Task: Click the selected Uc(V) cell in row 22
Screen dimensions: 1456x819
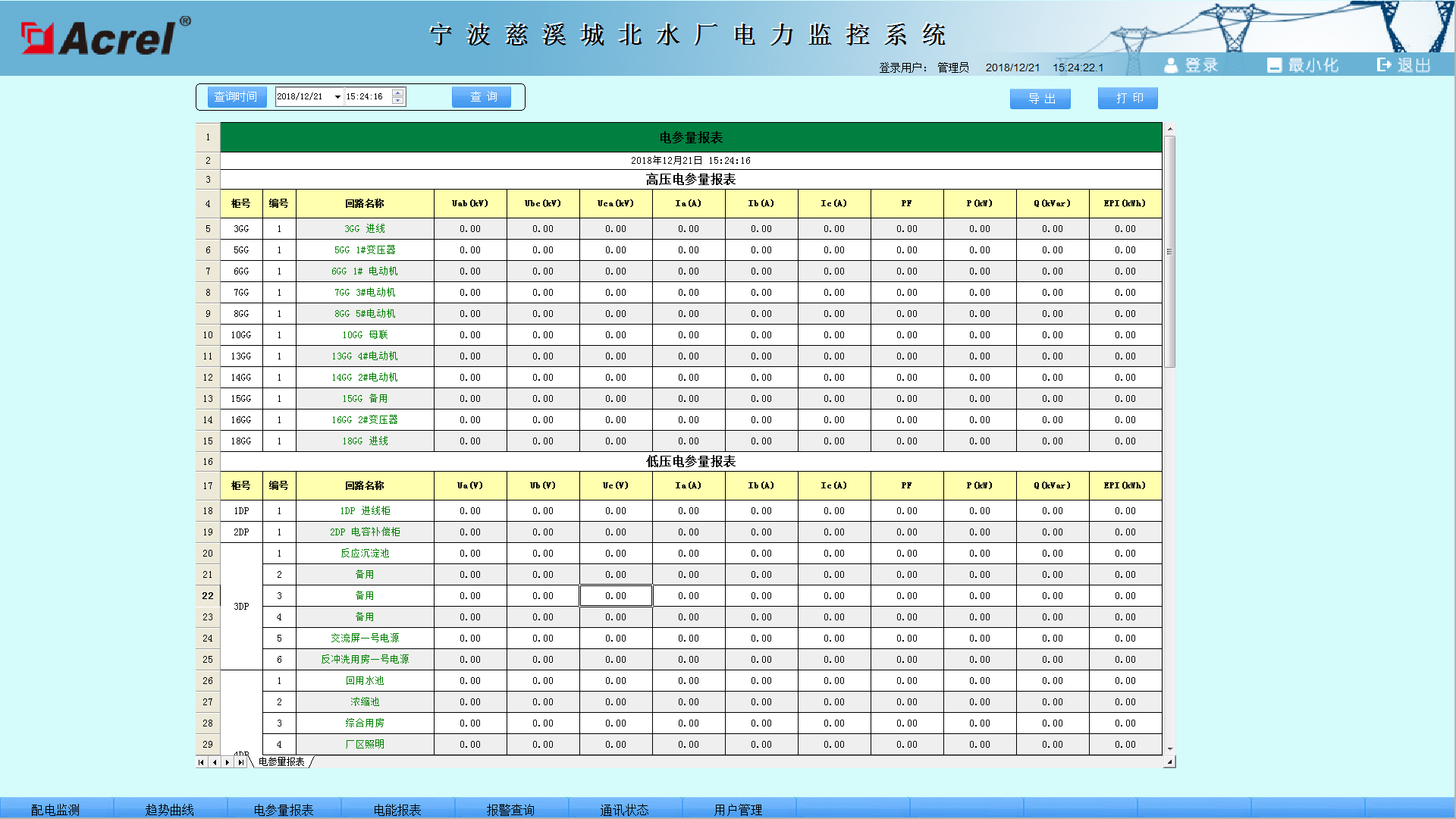Action: [x=616, y=596]
